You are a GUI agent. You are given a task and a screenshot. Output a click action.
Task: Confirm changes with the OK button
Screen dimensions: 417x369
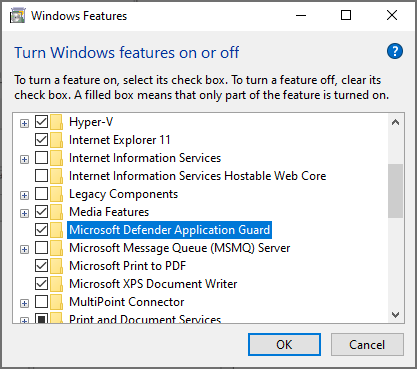point(284,345)
